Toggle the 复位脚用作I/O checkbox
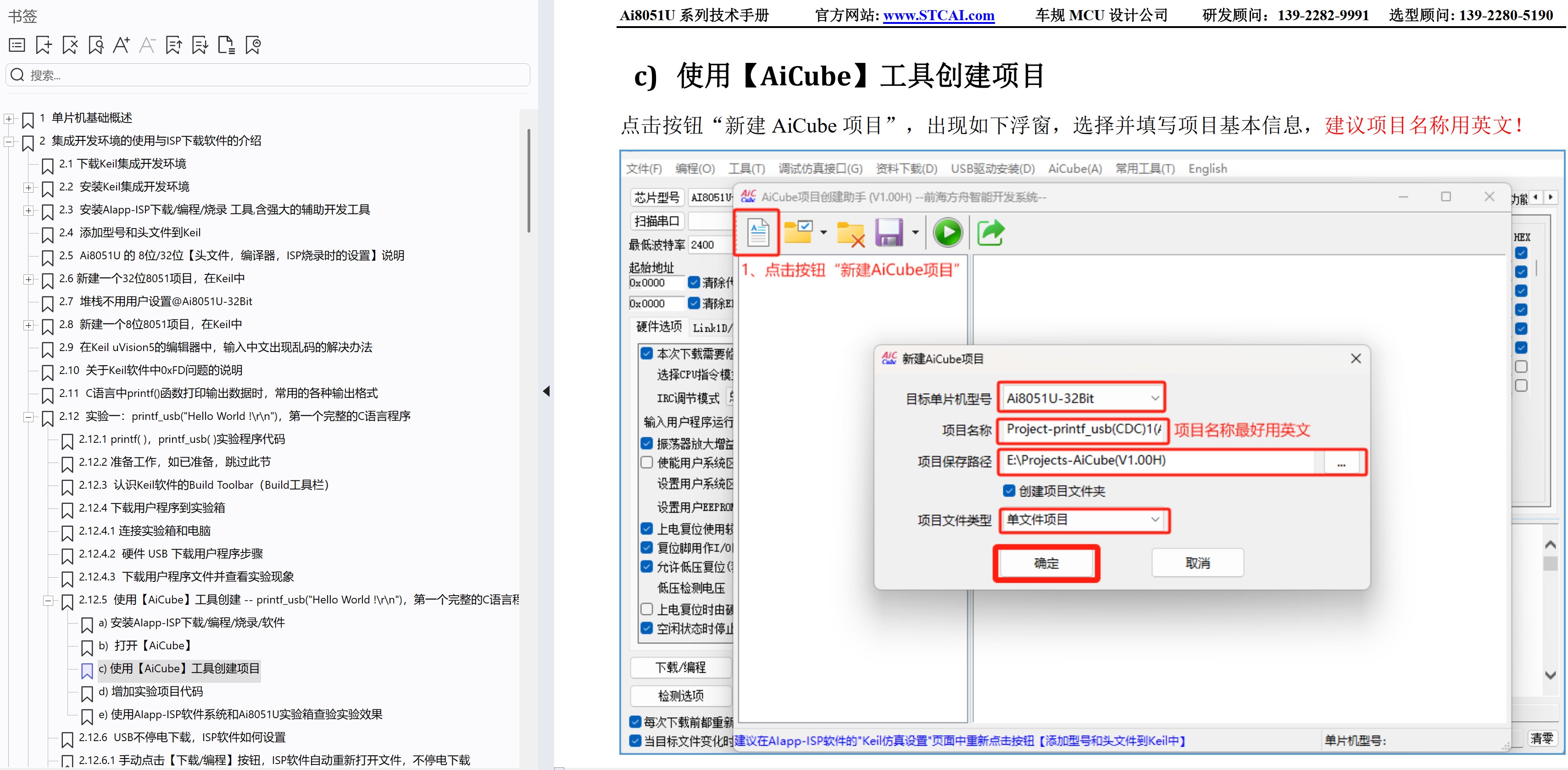 pos(647,547)
